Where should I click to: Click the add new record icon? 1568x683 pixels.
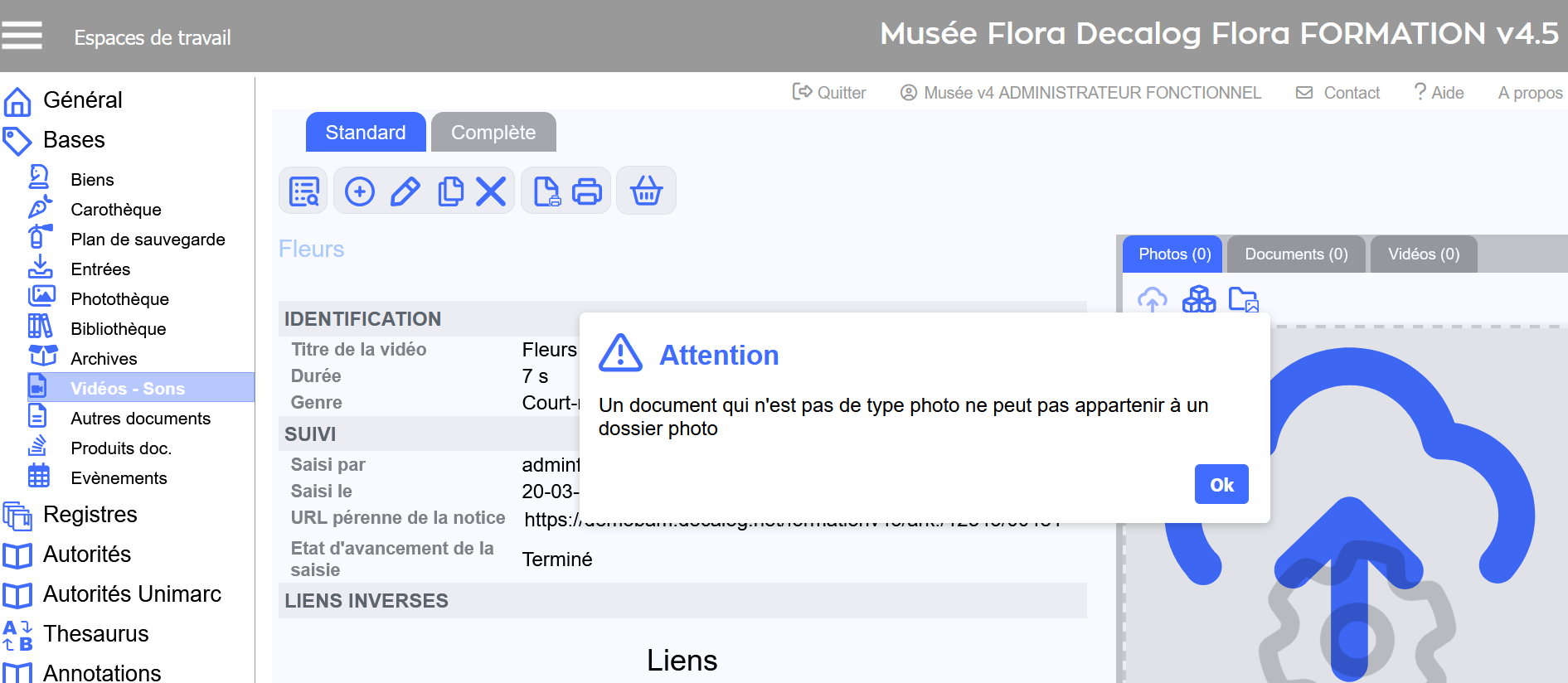(359, 191)
